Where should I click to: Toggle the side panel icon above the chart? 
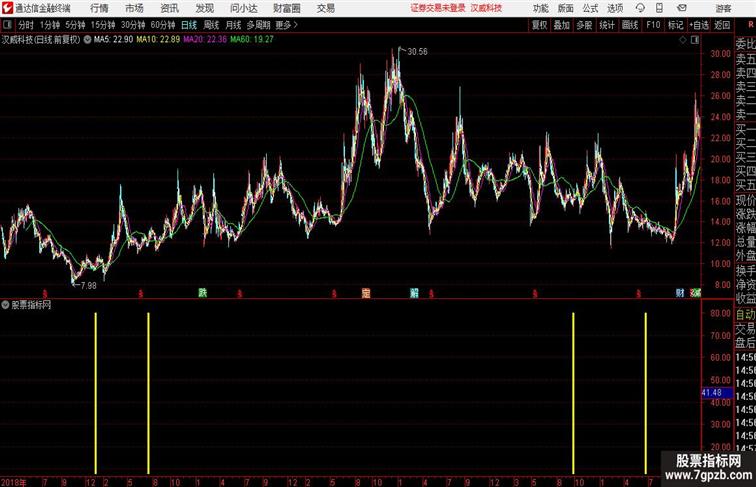click(x=695, y=40)
